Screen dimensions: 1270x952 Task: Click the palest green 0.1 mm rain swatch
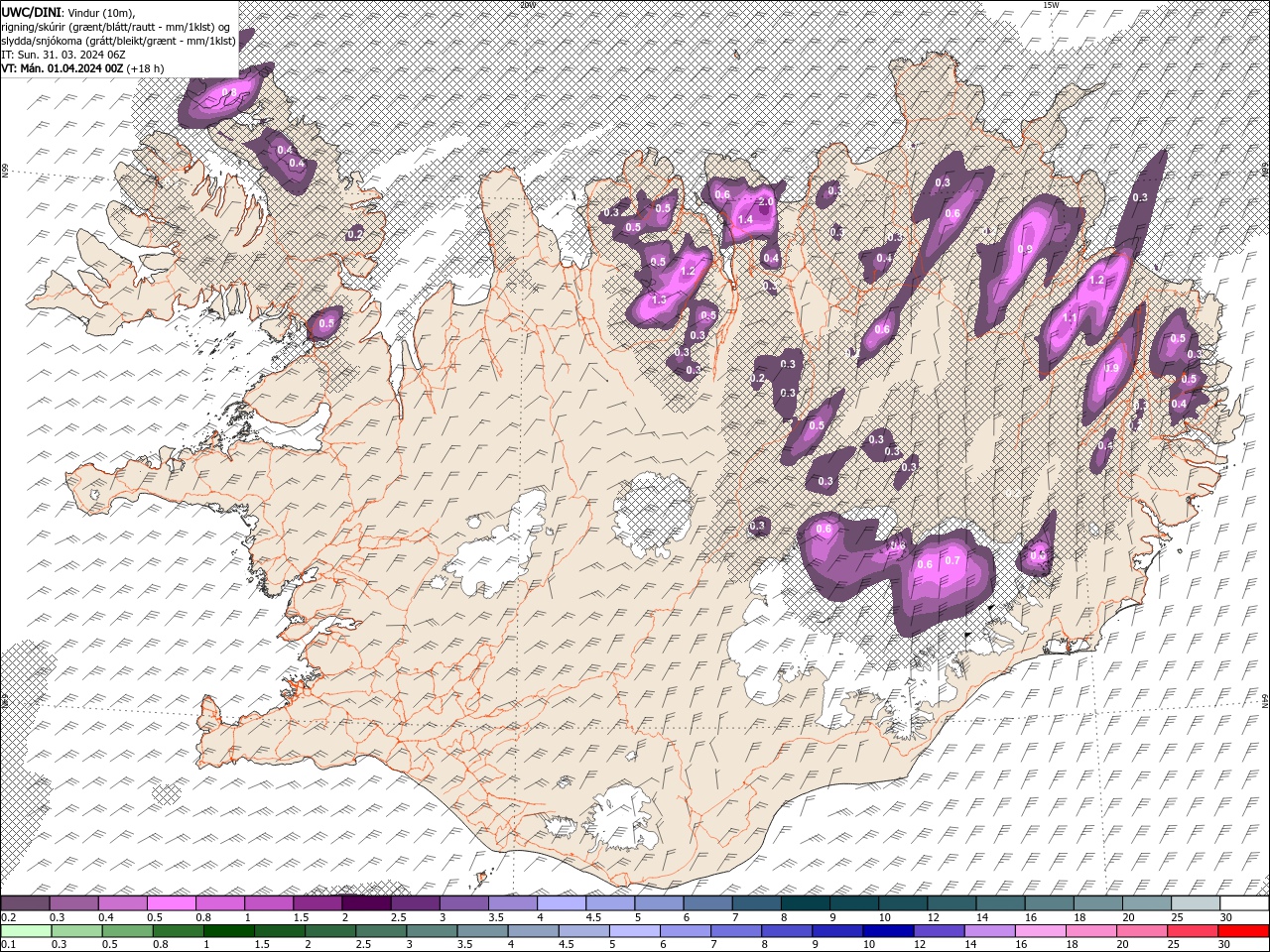pos(26,931)
